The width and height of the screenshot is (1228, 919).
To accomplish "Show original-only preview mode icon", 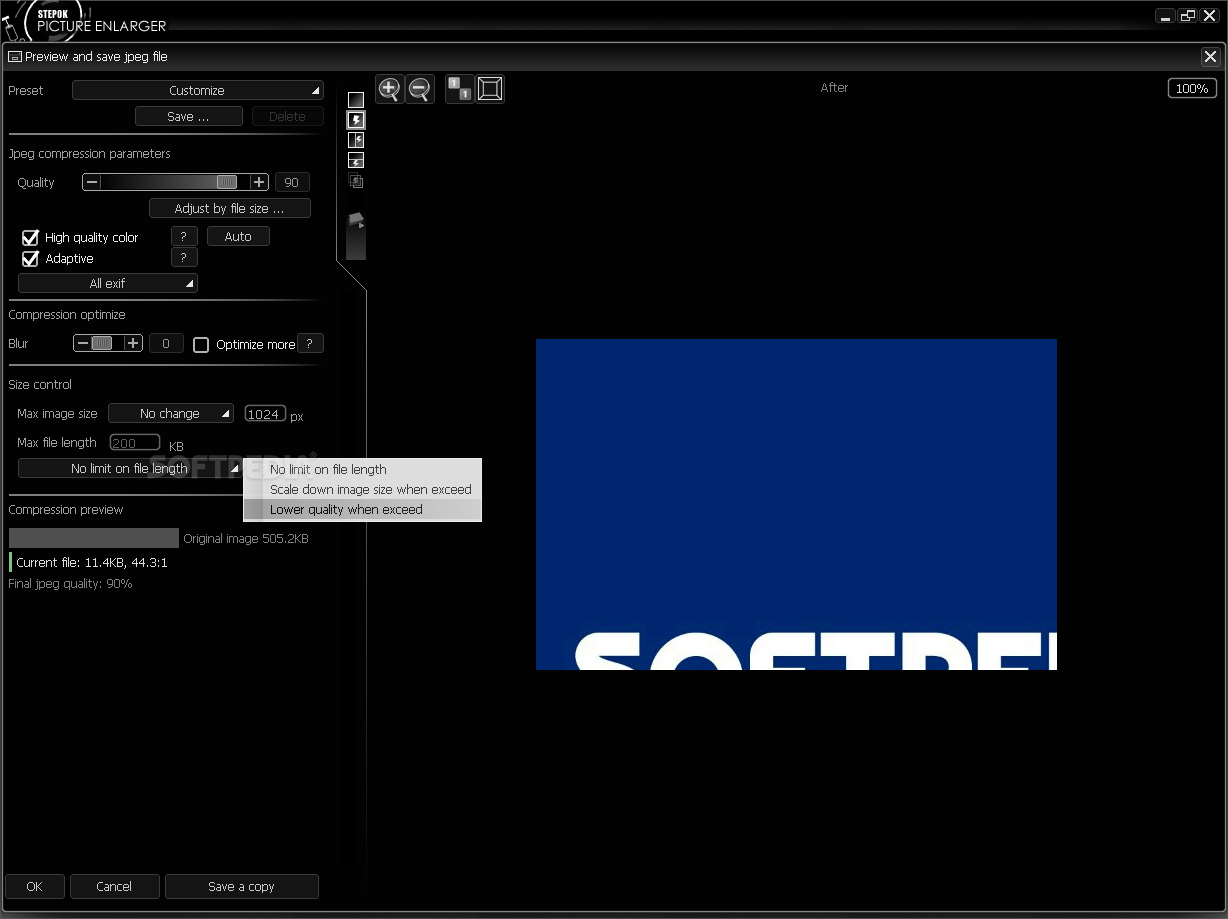I will click(x=356, y=100).
